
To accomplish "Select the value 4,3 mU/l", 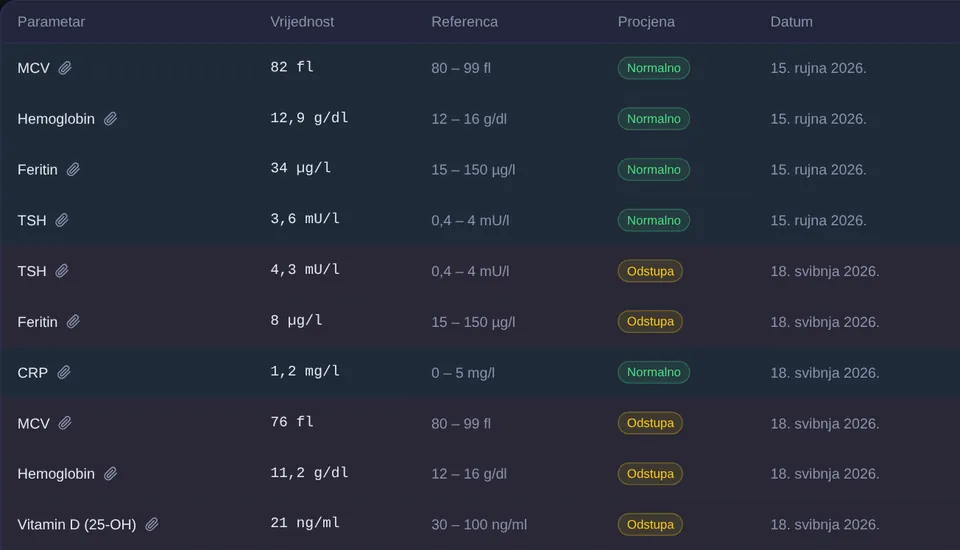I will 305,269.
